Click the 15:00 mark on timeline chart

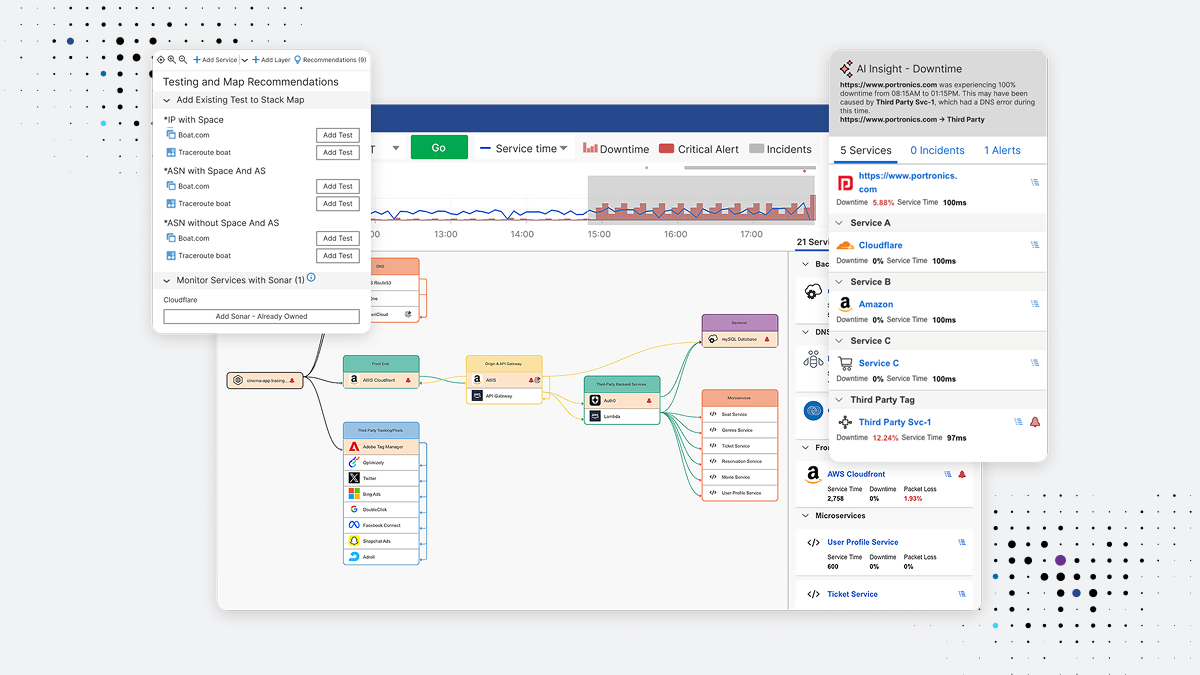[x=598, y=234]
